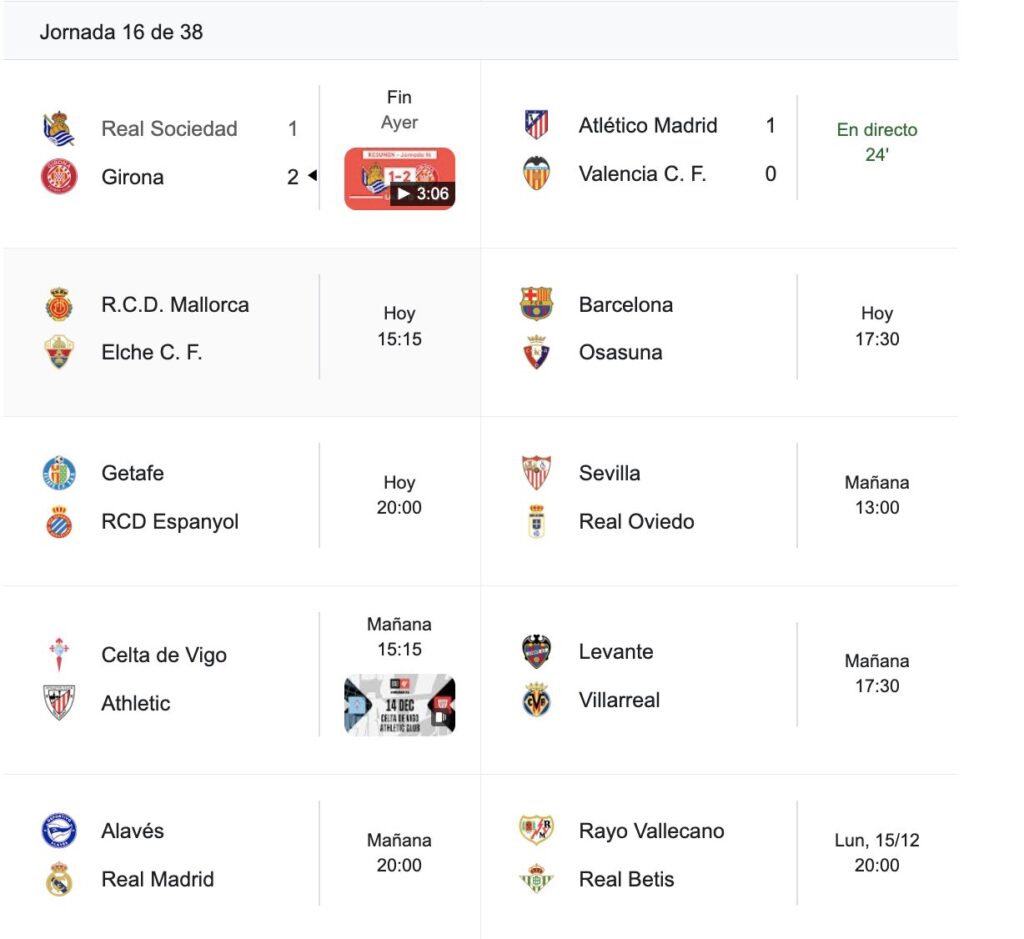
Task: Open the Atlético Madrid live match
Action: 876,142
